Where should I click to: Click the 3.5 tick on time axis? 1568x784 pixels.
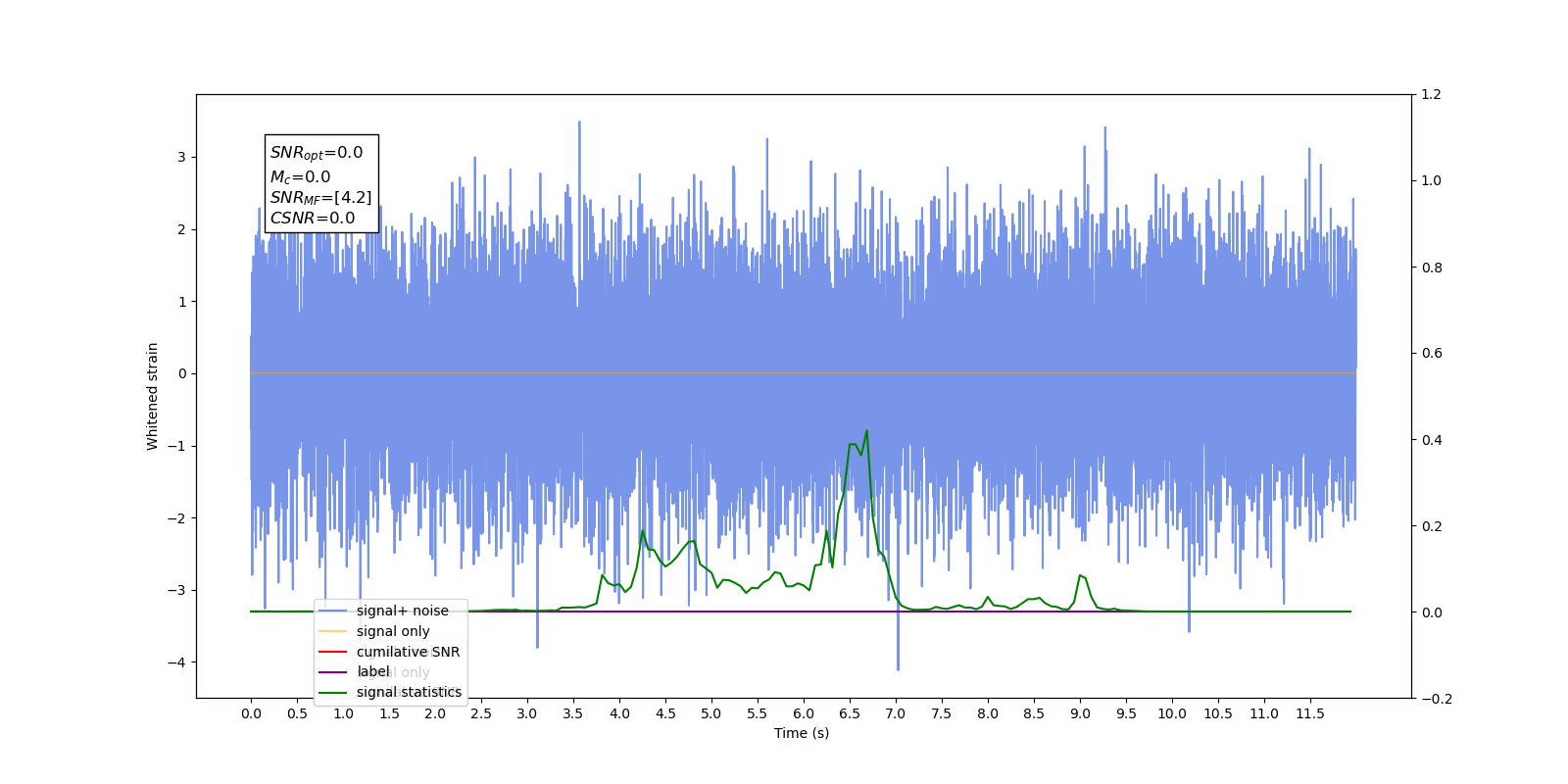click(573, 713)
